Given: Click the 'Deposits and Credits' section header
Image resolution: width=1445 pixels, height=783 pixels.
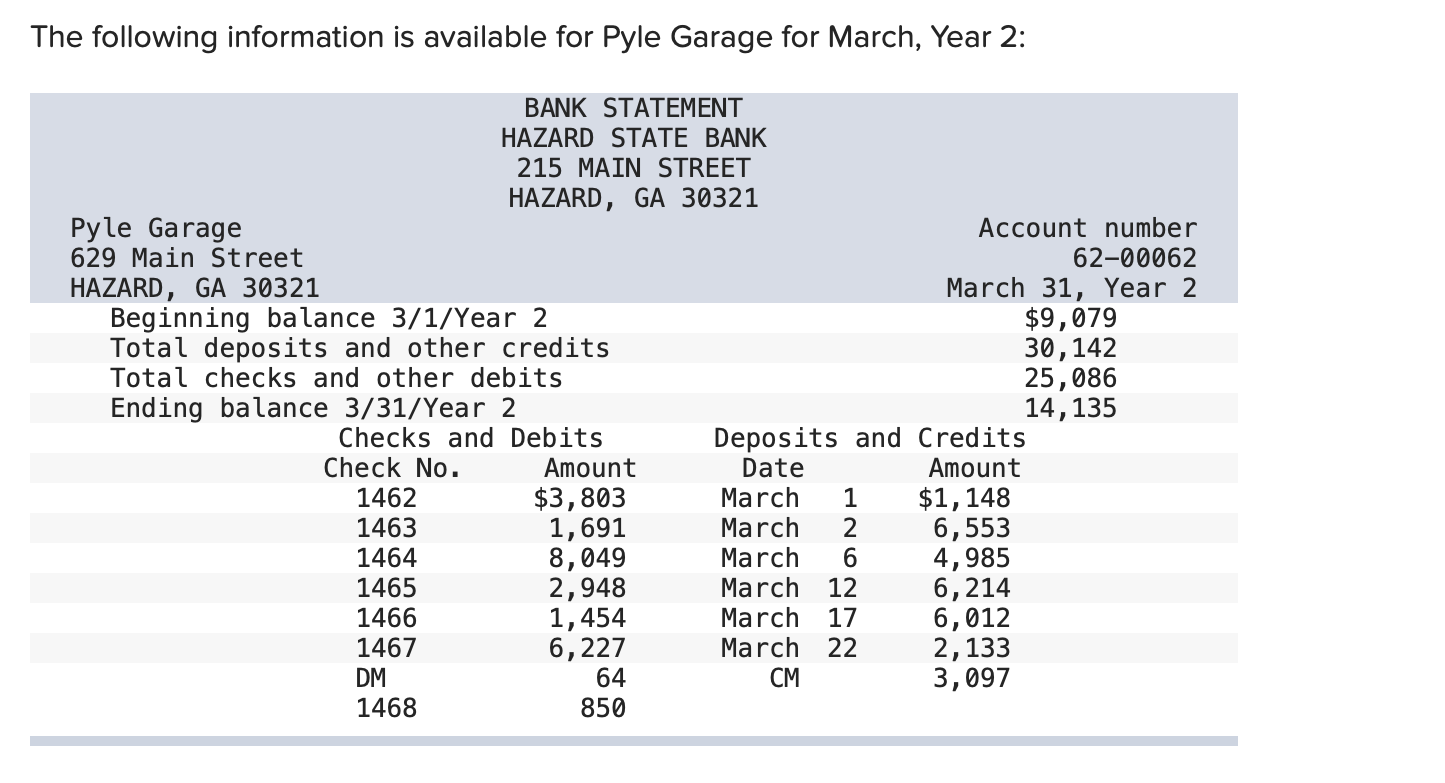Looking at the screenshot, I should coord(869,438).
